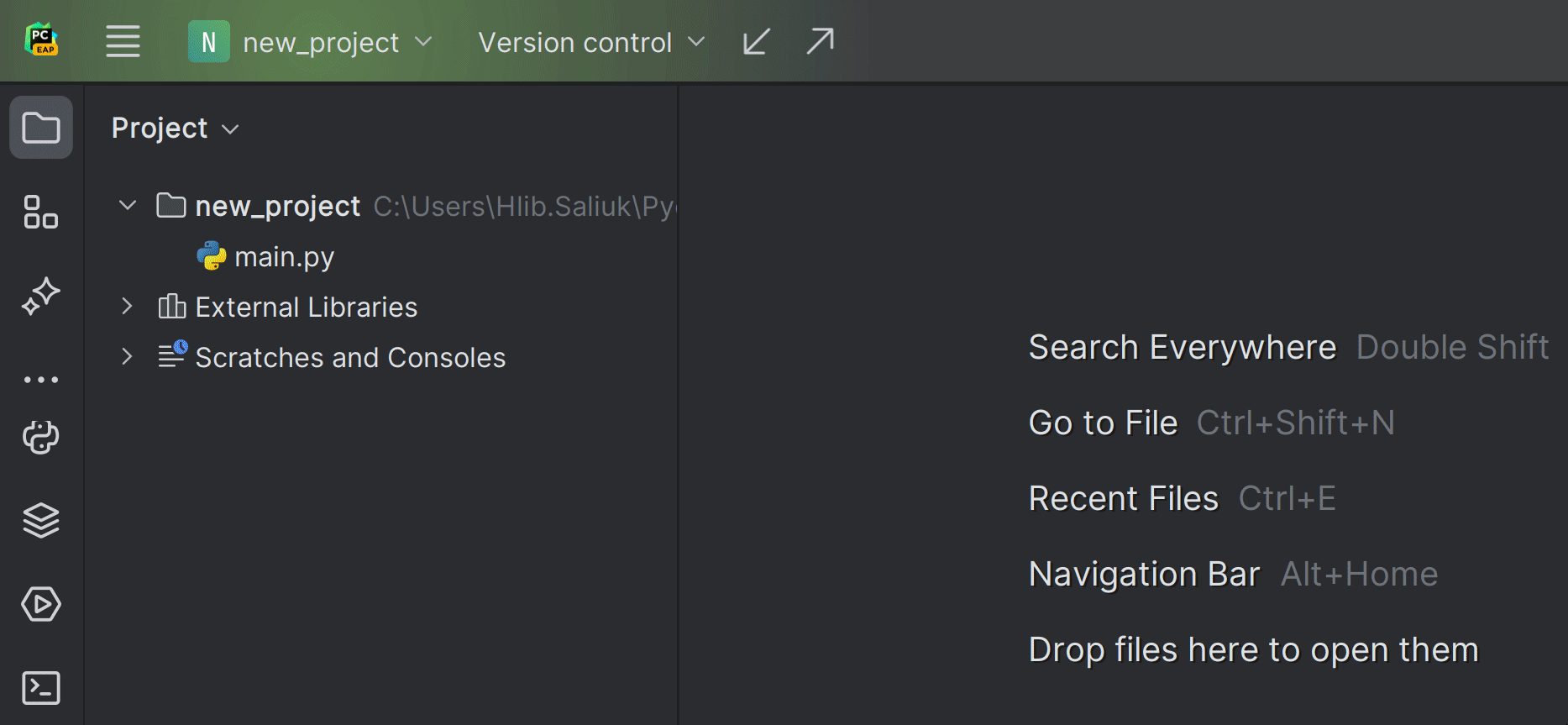Open the Structure tool window icon

(x=41, y=212)
